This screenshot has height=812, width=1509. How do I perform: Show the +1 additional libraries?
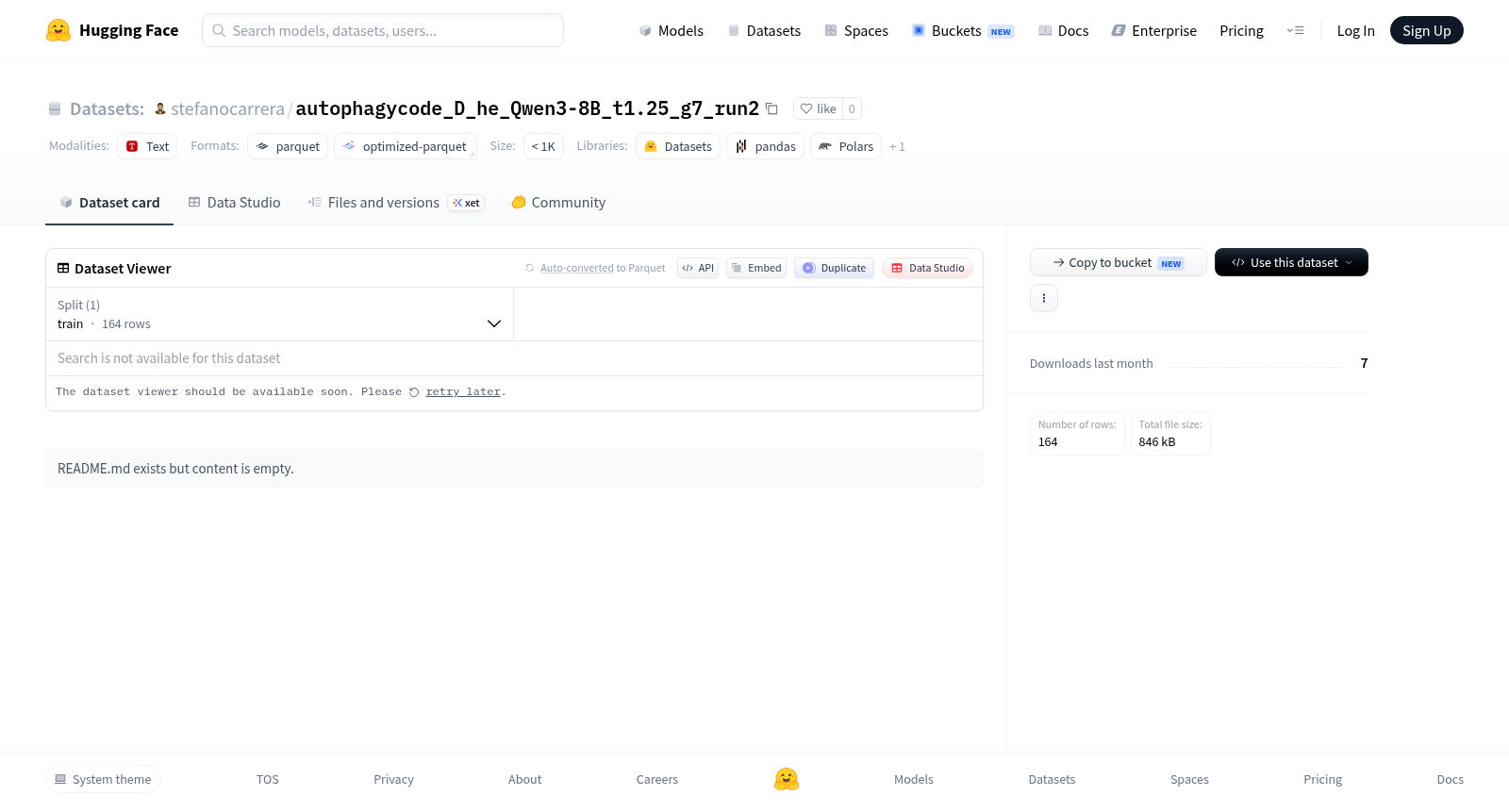point(897,147)
